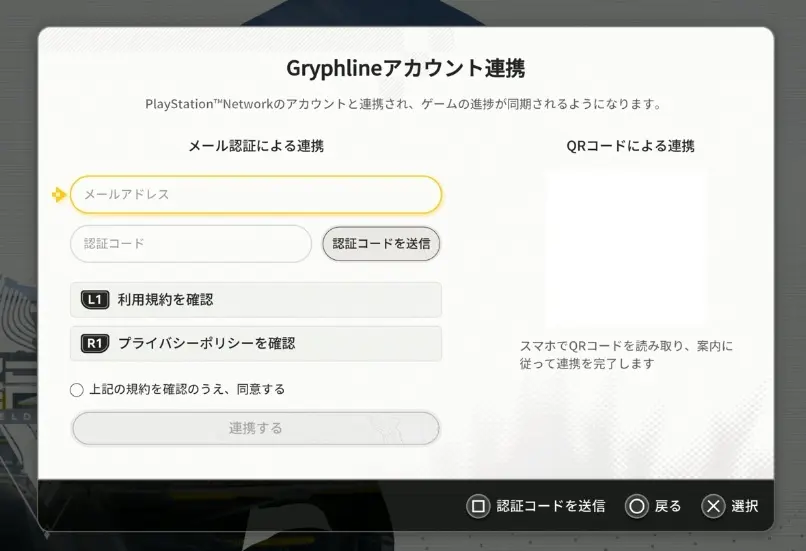Click the 上記の規約を確認のうえ、同意する label
The width and height of the screenshot is (806, 551).
[x=187, y=389]
